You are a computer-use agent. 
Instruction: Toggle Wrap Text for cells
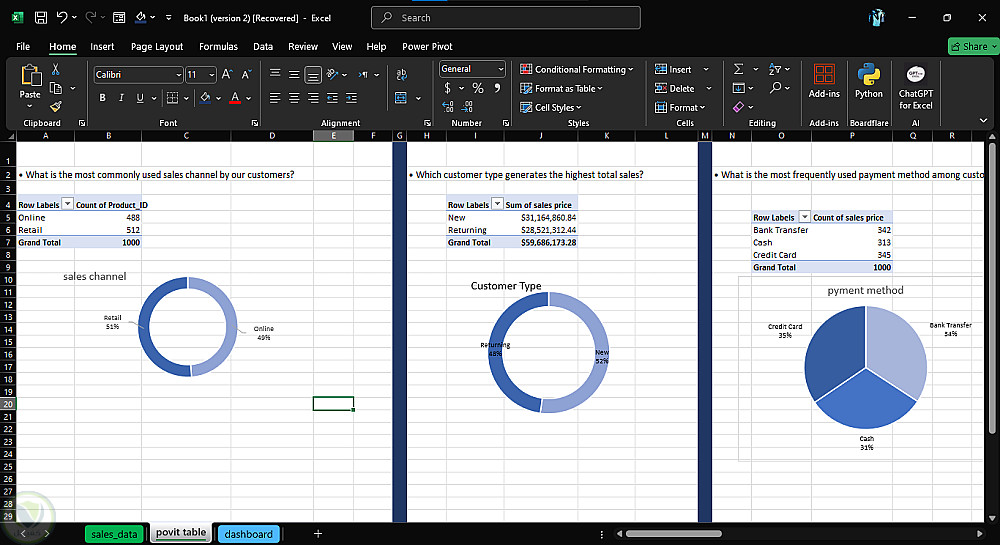(402, 74)
